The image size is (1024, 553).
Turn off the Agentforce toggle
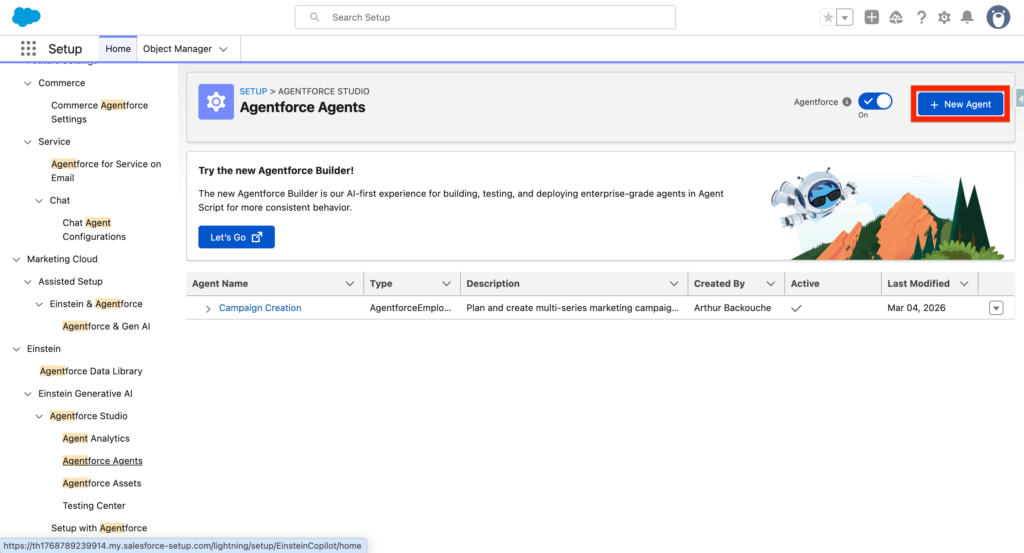coord(875,101)
